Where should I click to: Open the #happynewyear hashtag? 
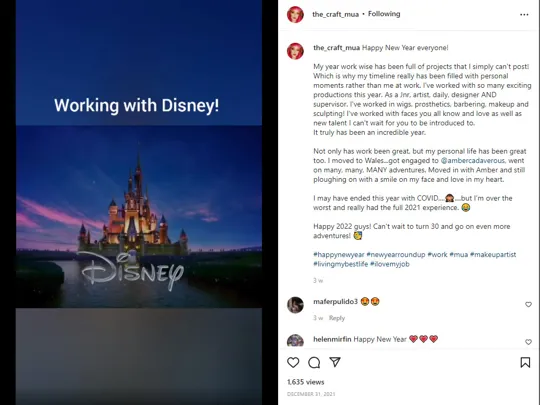tap(339, 255)
